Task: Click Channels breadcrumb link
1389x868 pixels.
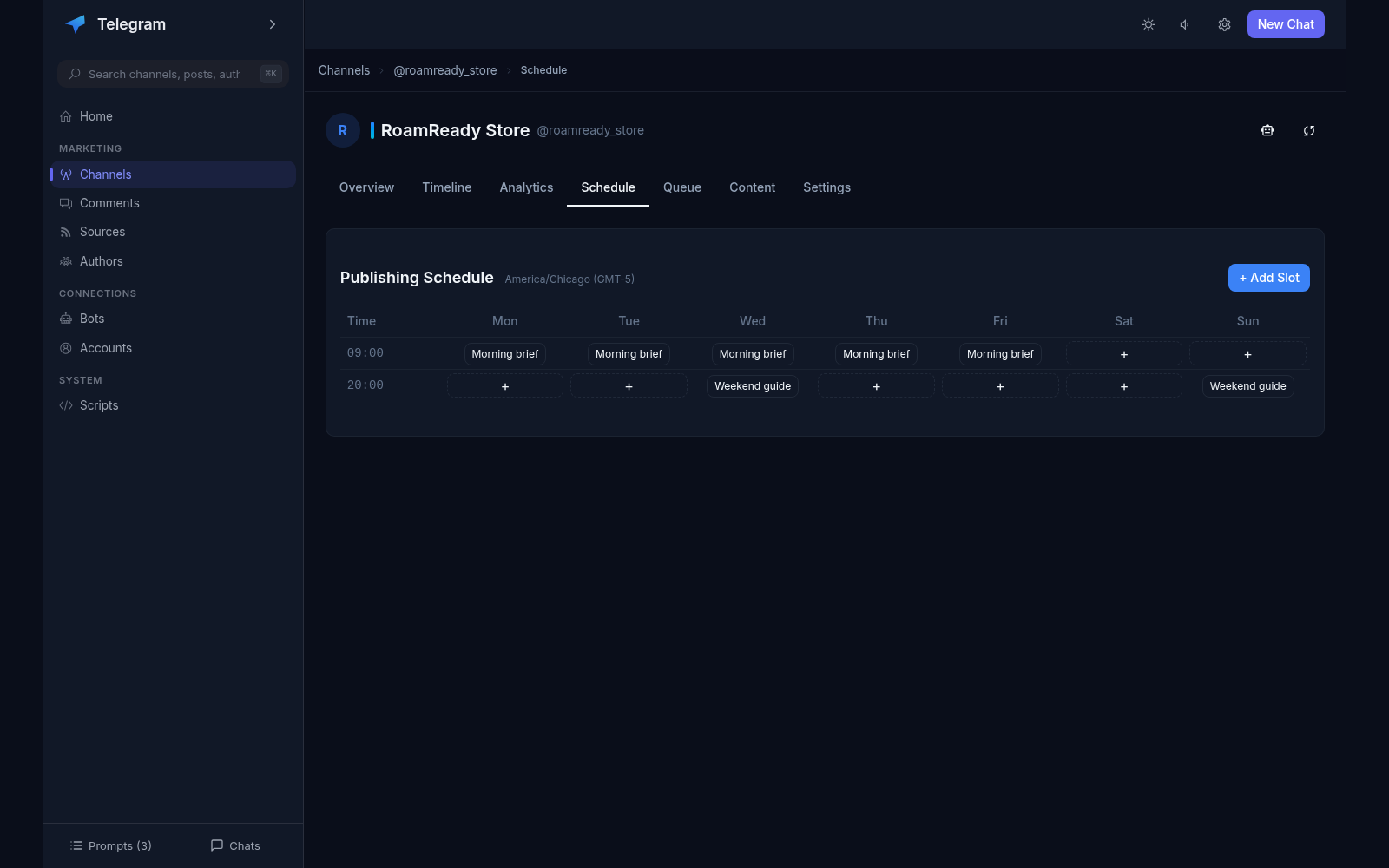Action: (344, 70)
